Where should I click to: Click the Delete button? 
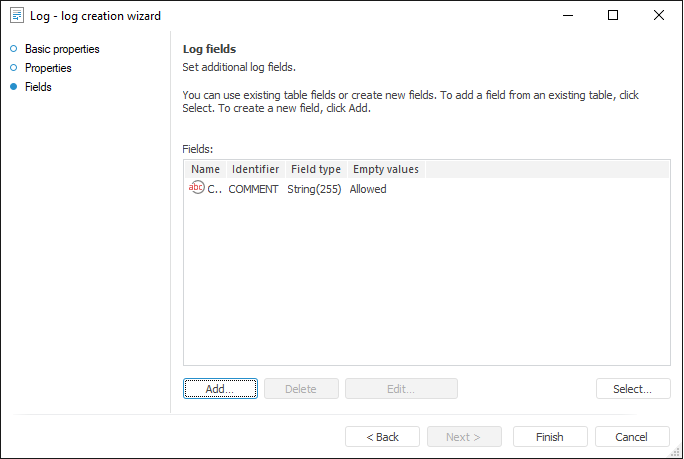coord(301,389)
